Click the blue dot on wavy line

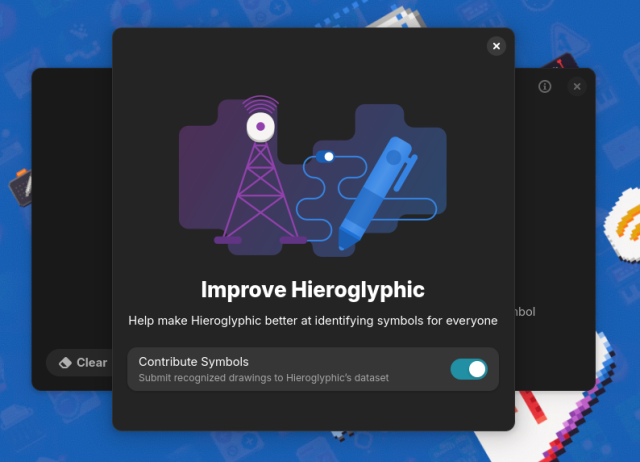point(328,156)
